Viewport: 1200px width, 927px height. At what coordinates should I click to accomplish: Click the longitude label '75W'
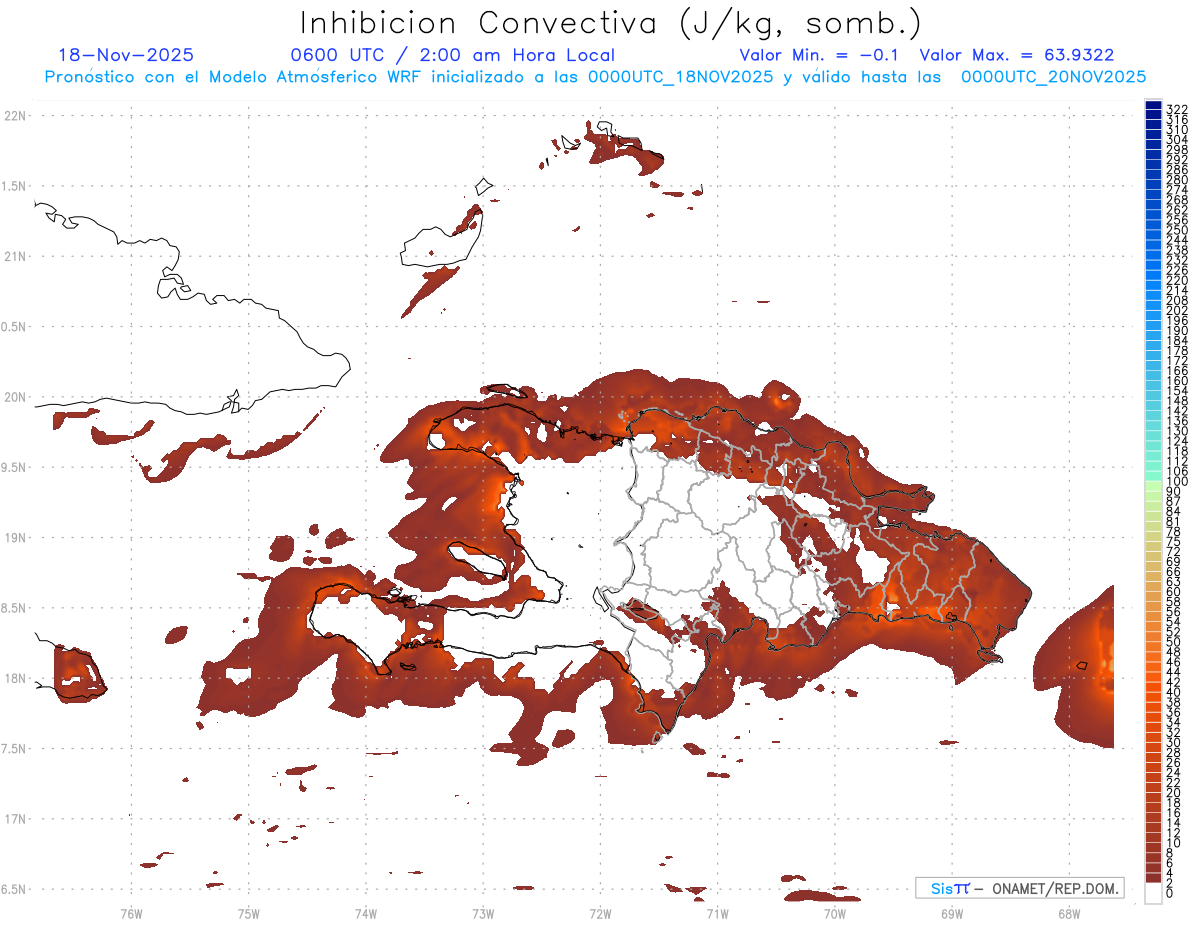(x=248, y=913)
